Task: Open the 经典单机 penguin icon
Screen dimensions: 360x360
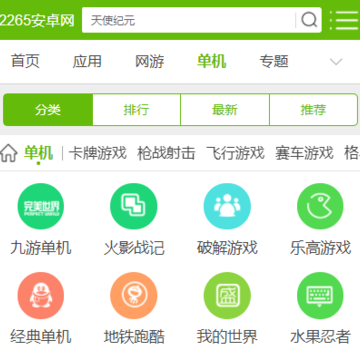Action: click(40, 296)
